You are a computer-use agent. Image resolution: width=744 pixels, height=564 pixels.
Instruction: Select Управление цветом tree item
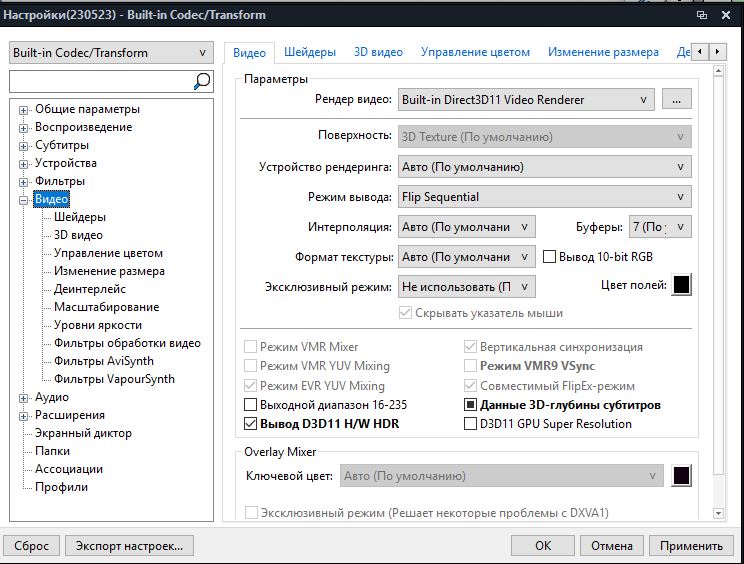click(108, 253)
